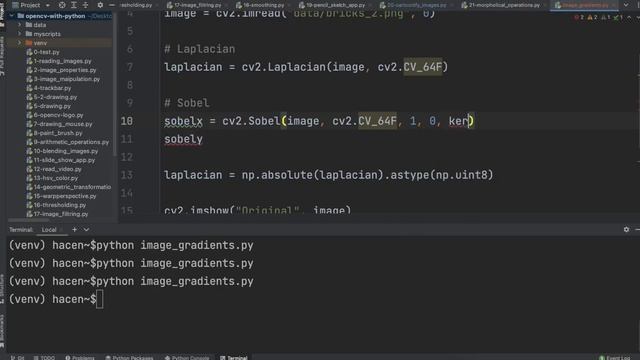
Task: Open 0-test.py in project tree
Action: 46,52
